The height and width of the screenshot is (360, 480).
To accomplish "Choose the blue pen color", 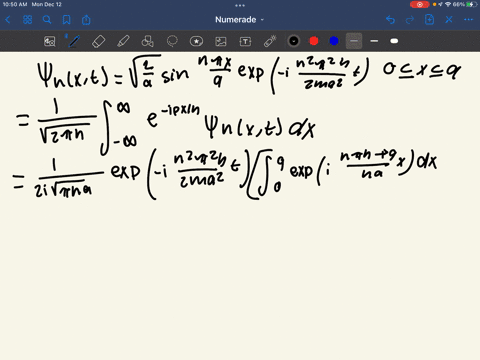I will coord(334,41).
